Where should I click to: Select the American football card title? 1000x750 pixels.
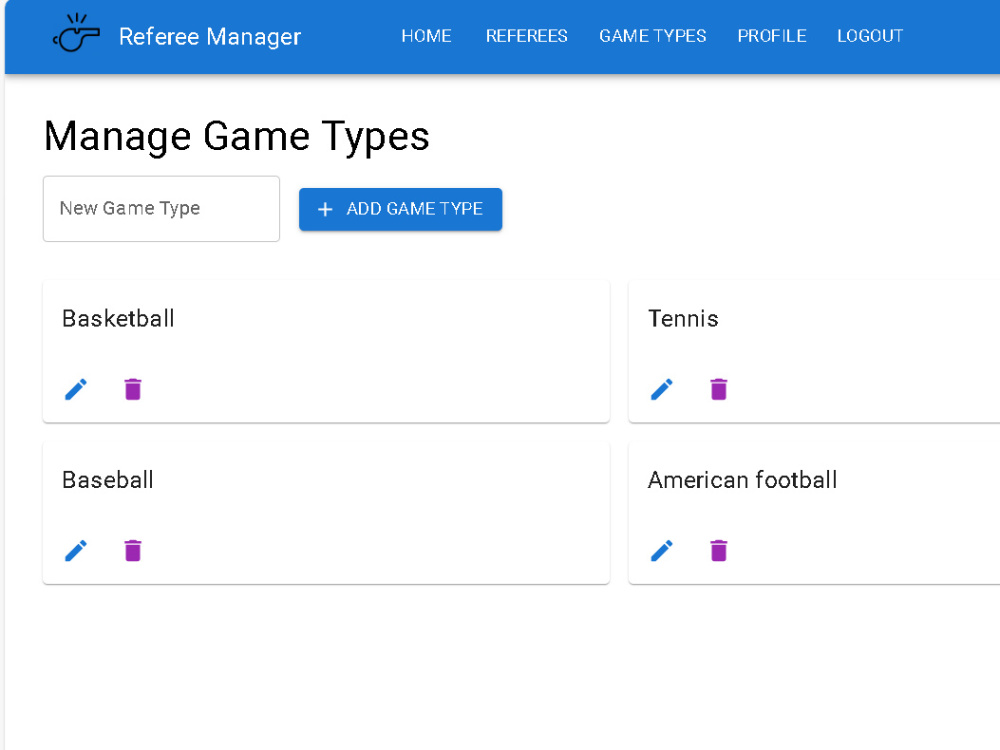742,480
